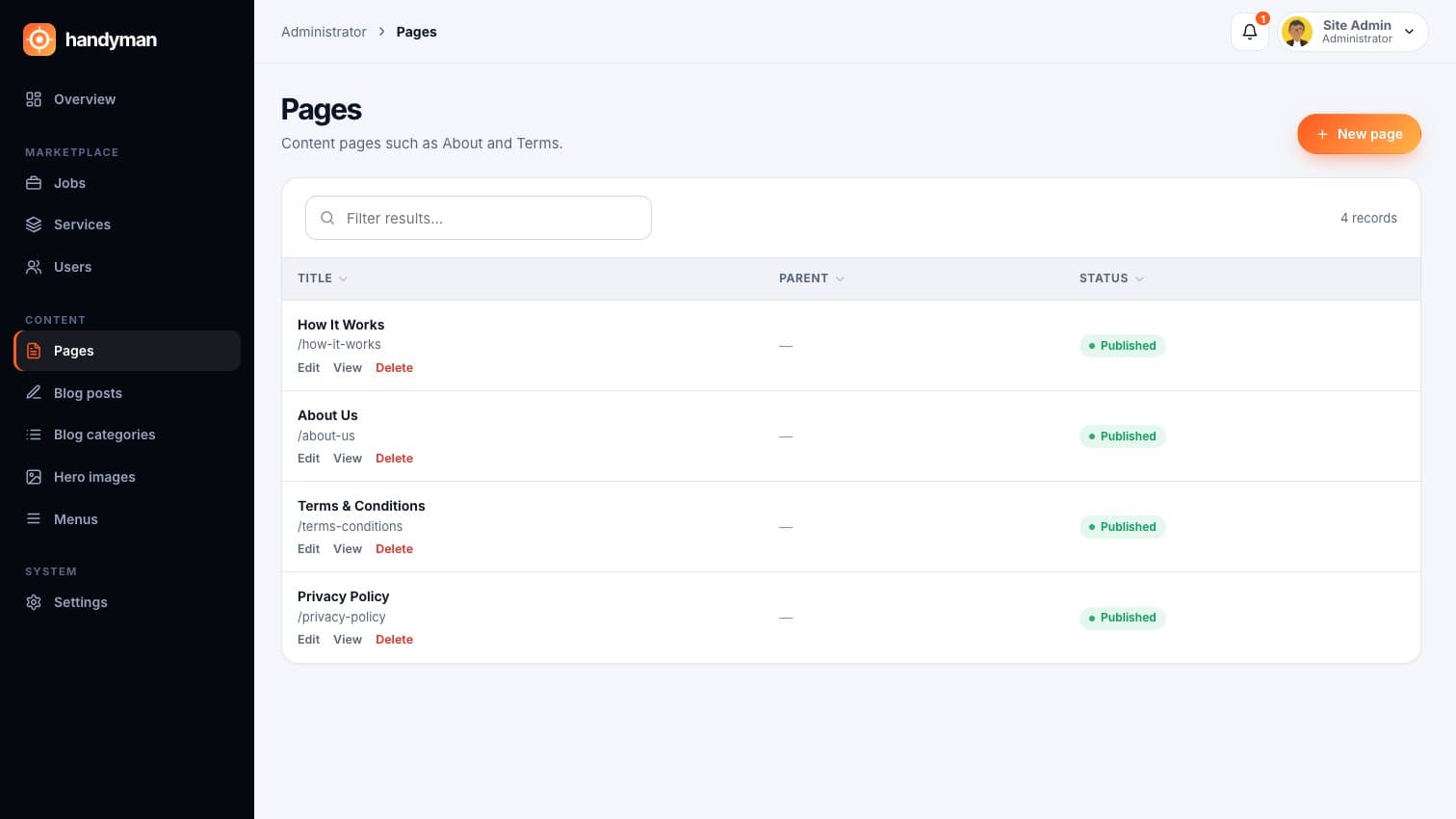Sort by the PARENT column chevron
Image resolution: width=1456 pixels, height=819 pixels.
[x=840, y=278]
